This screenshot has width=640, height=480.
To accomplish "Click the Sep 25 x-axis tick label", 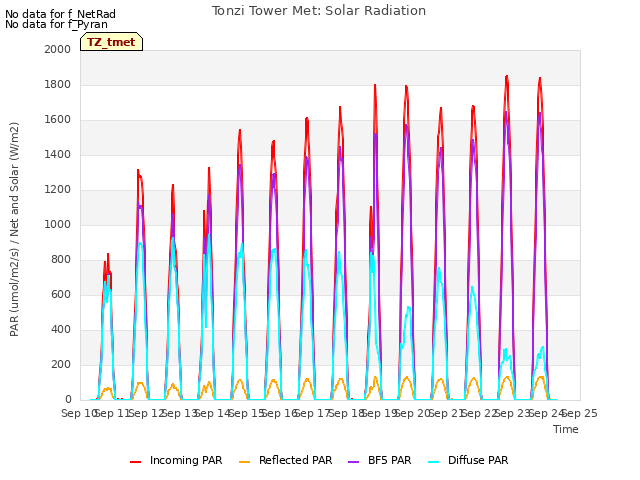I will [x=580, y=413].
